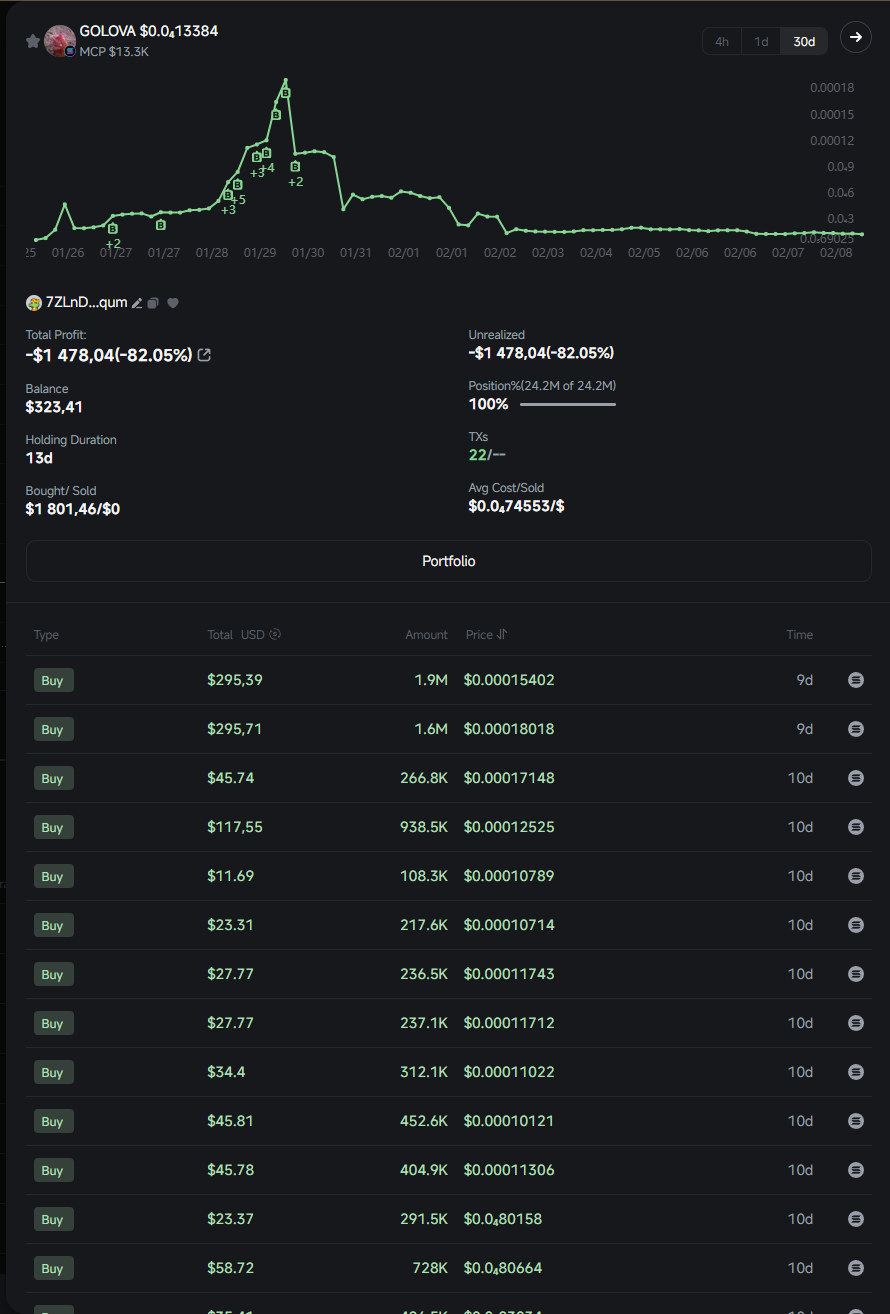Click the peak buy marker on chart
This screenshot has height=1314, width=890.
click(286, 92)
